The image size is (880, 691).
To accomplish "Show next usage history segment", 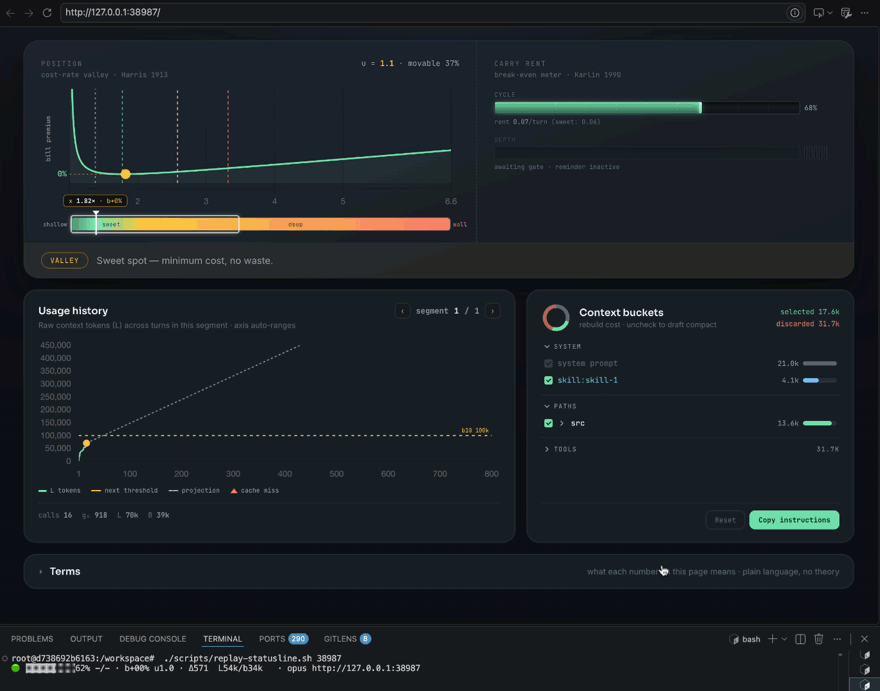I will 492,311.
